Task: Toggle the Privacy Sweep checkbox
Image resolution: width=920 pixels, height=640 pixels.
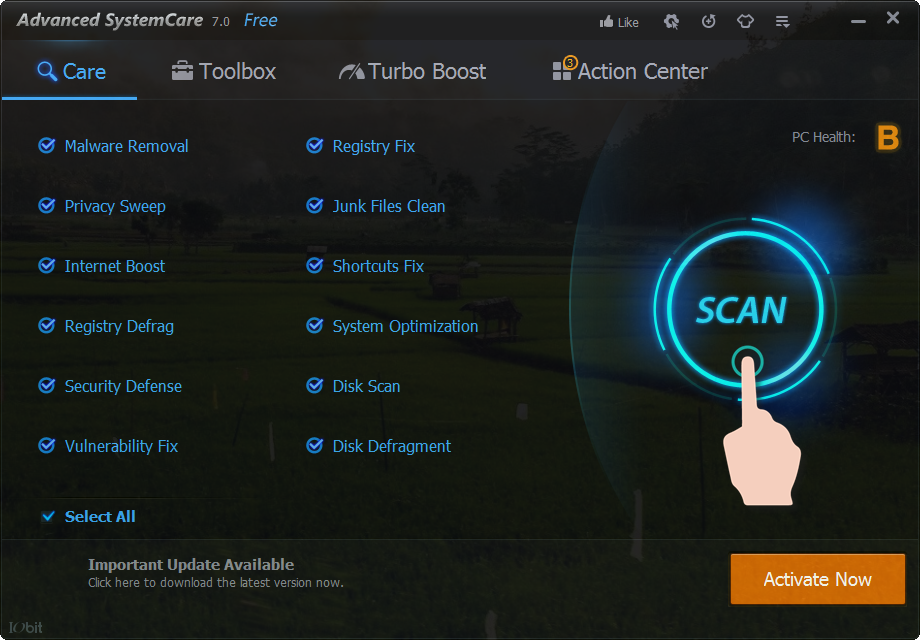Action: [46, 206]
